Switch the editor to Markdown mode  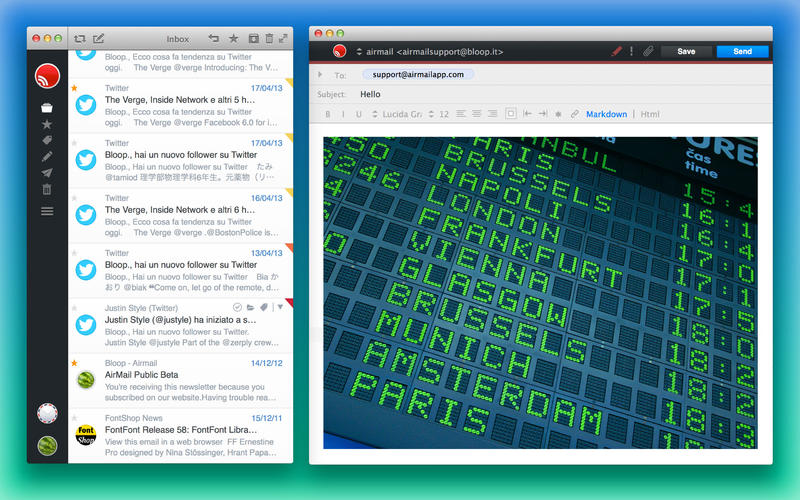606,114
